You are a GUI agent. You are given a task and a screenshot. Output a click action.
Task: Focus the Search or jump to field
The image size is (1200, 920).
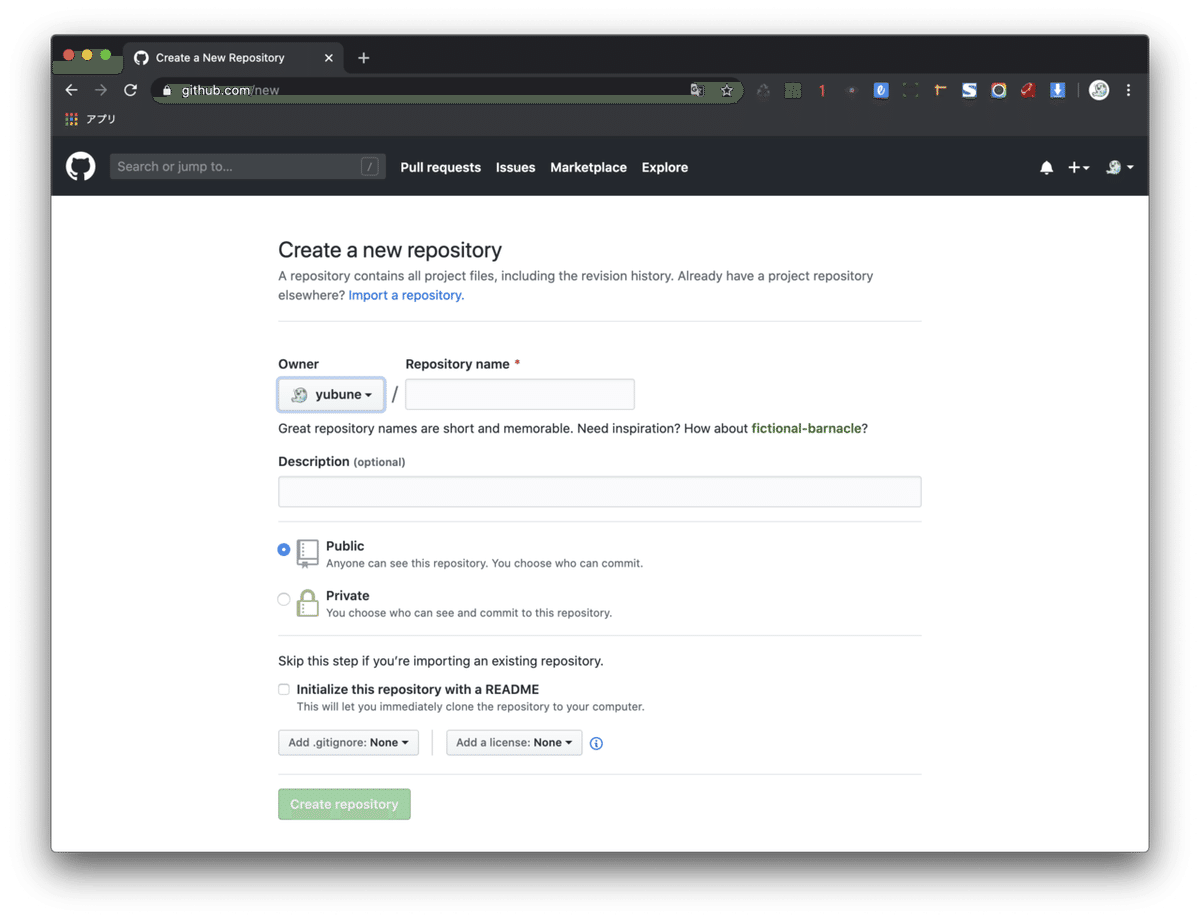point(247,167)
